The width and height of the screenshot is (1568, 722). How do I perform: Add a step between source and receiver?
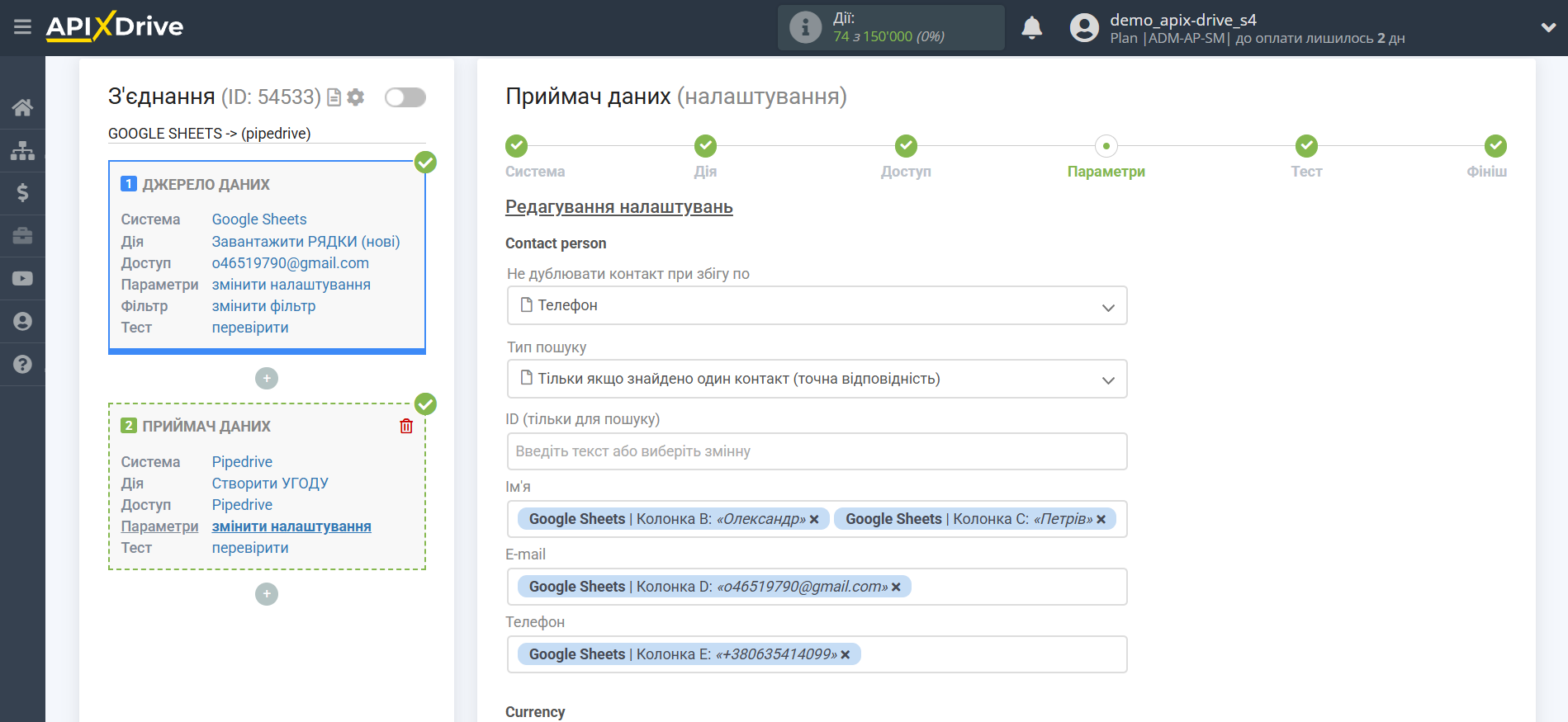pos(267,379)
